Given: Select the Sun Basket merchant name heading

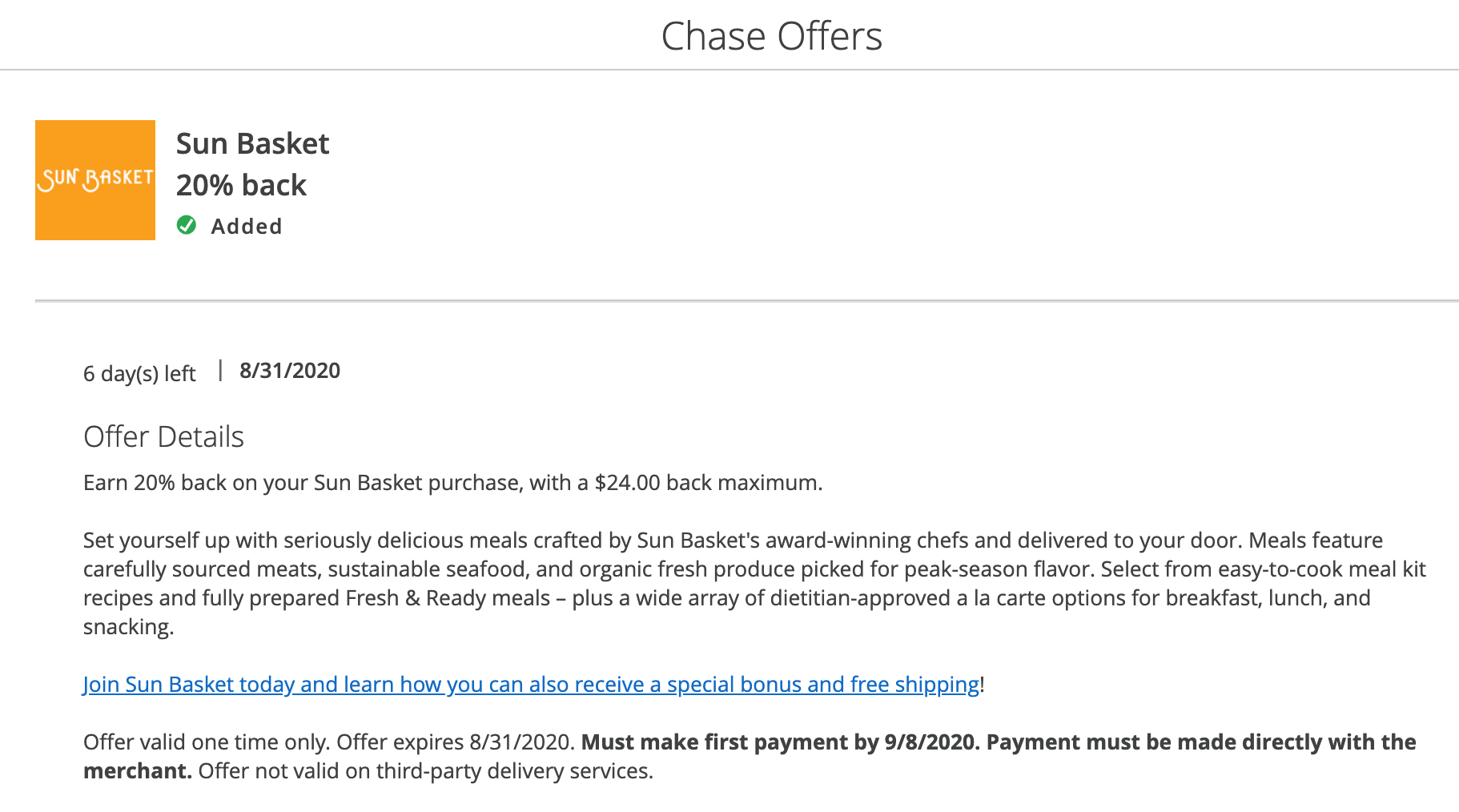Looking at the screenshot, I should (252, 144).
